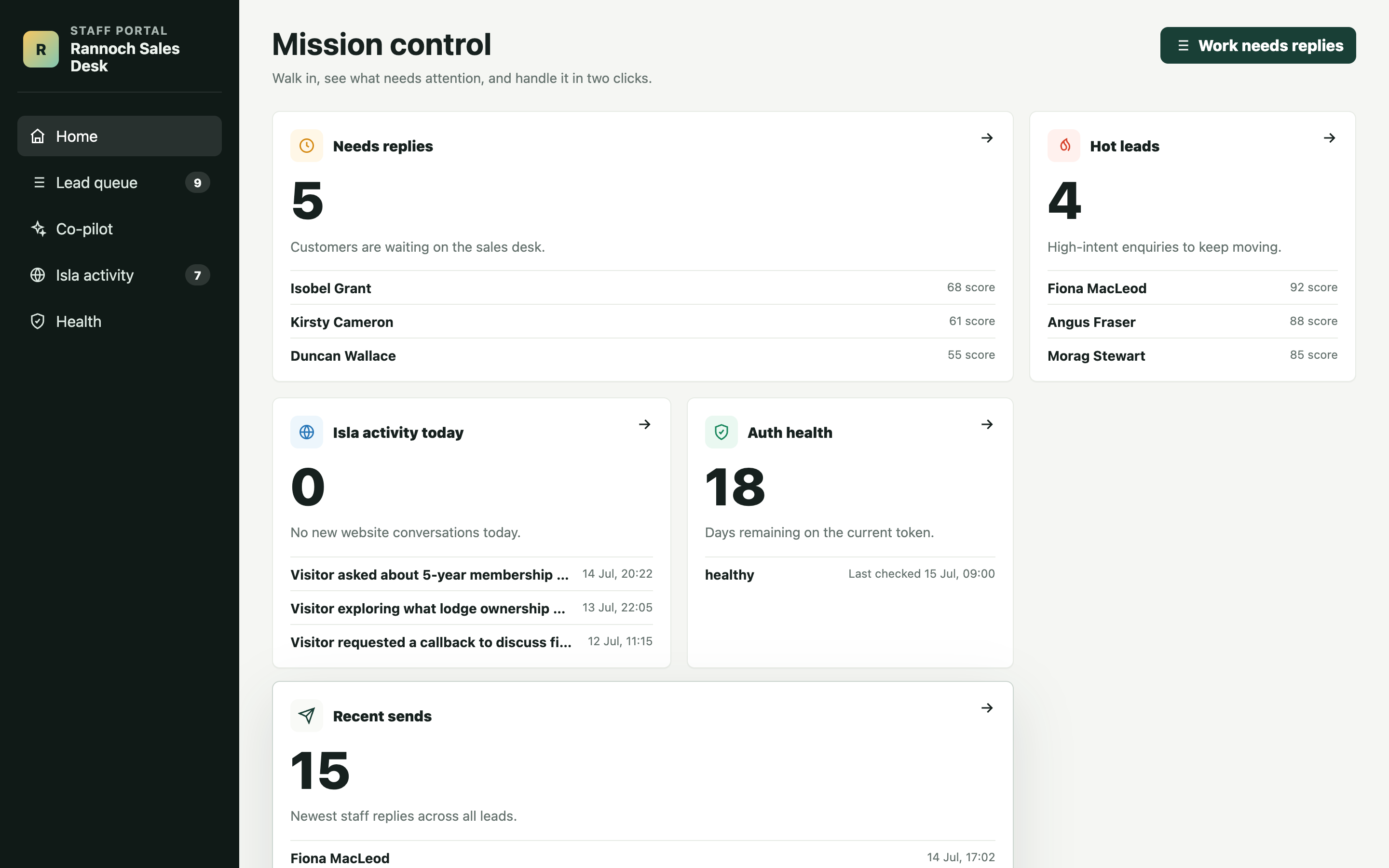The height and width of the screenshot is (868, 1389).
Task: Open Hot leads via its arrow icon
Action: (x=1329, y=138)
